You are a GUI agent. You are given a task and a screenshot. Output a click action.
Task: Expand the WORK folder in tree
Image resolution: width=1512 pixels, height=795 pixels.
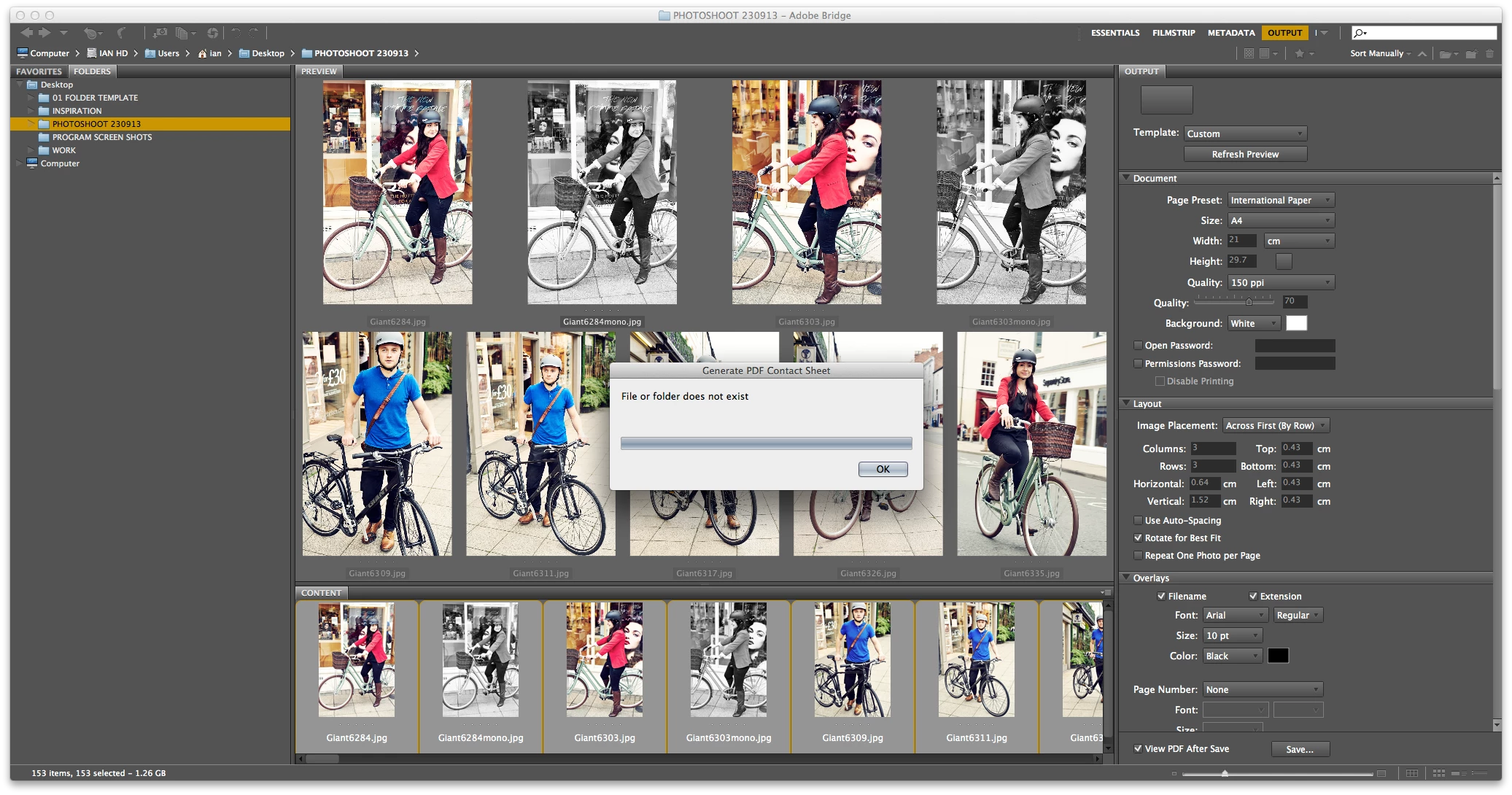31,150
